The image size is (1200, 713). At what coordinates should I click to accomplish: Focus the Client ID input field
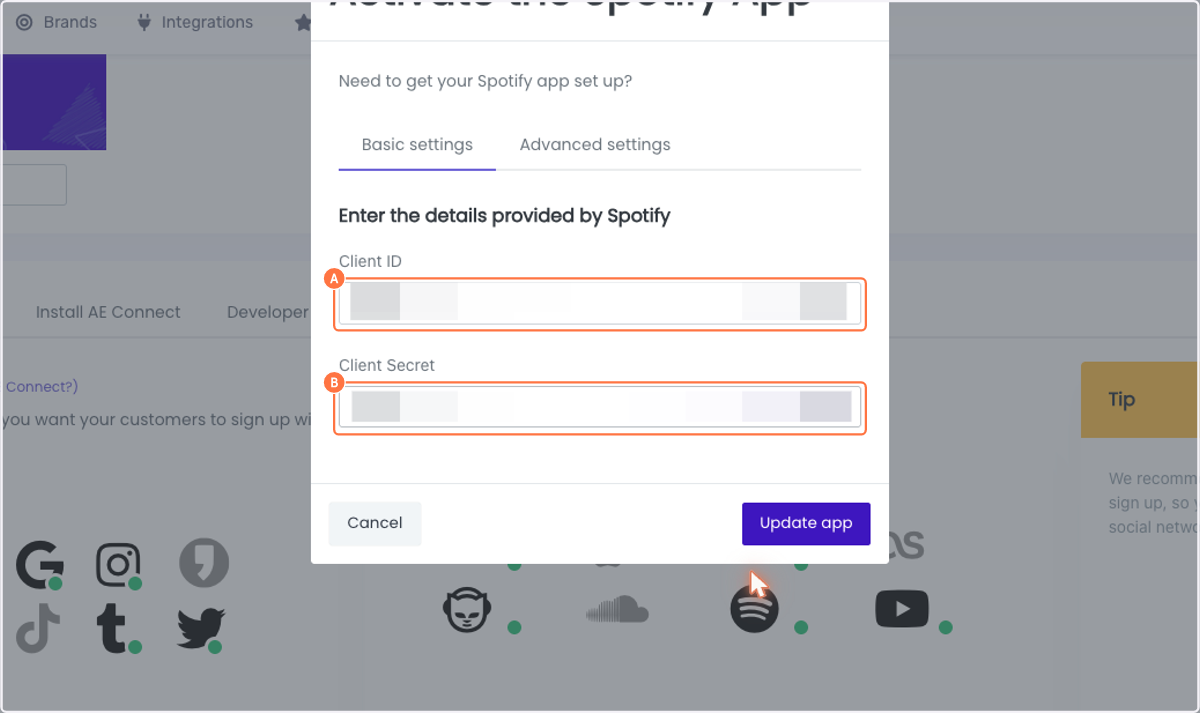(600, 303)
